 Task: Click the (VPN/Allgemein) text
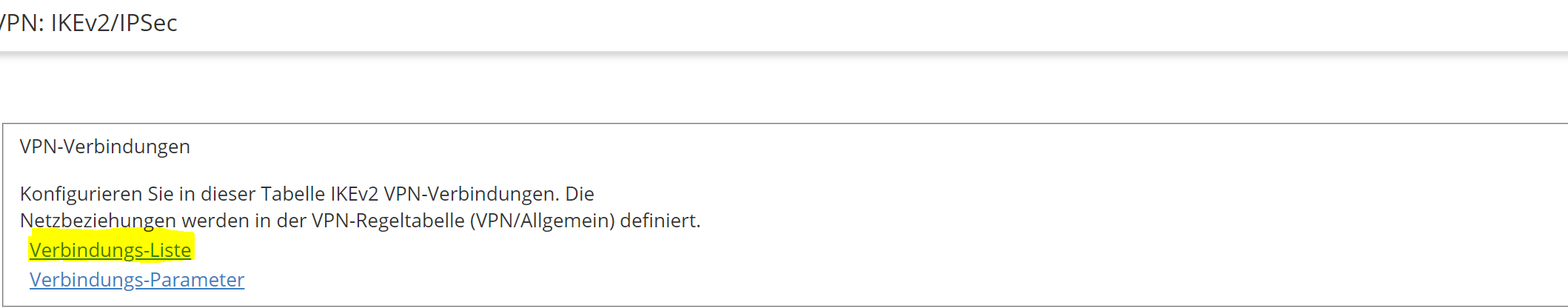[543, 221]
